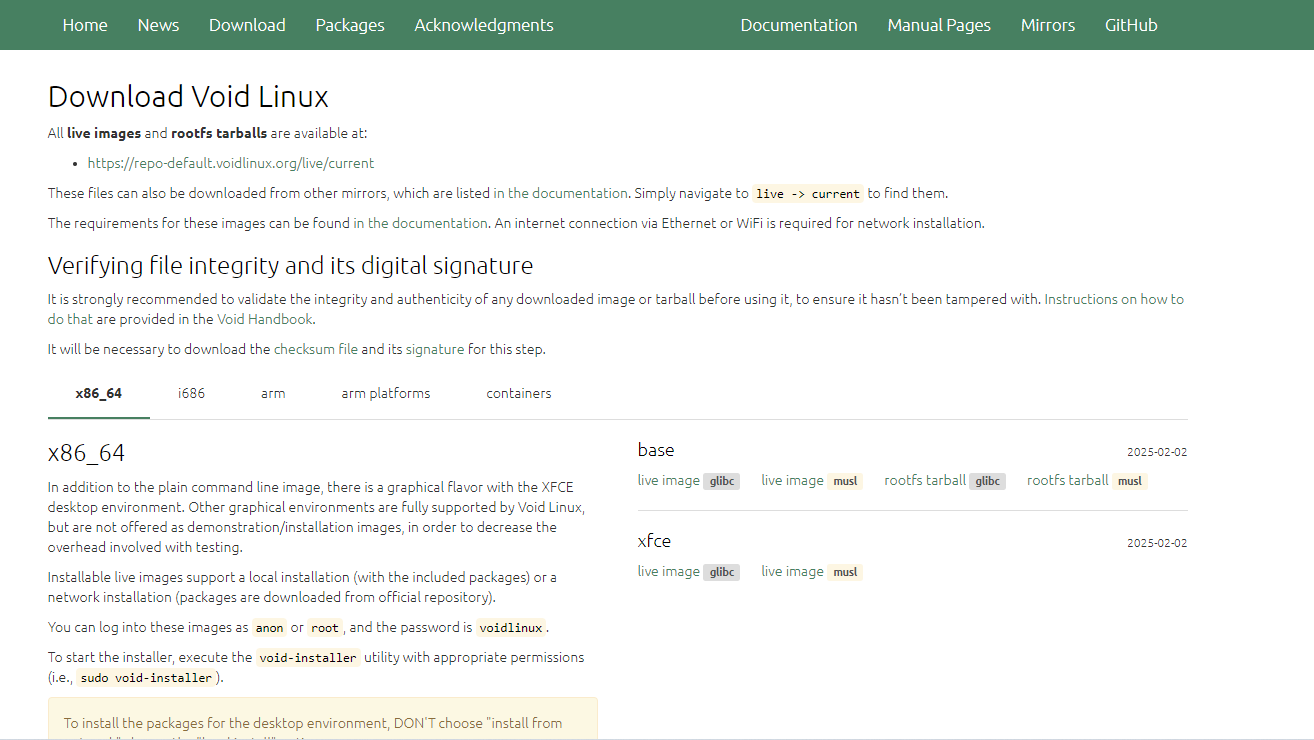Click the "anon" username code

[x=269, y=628]
